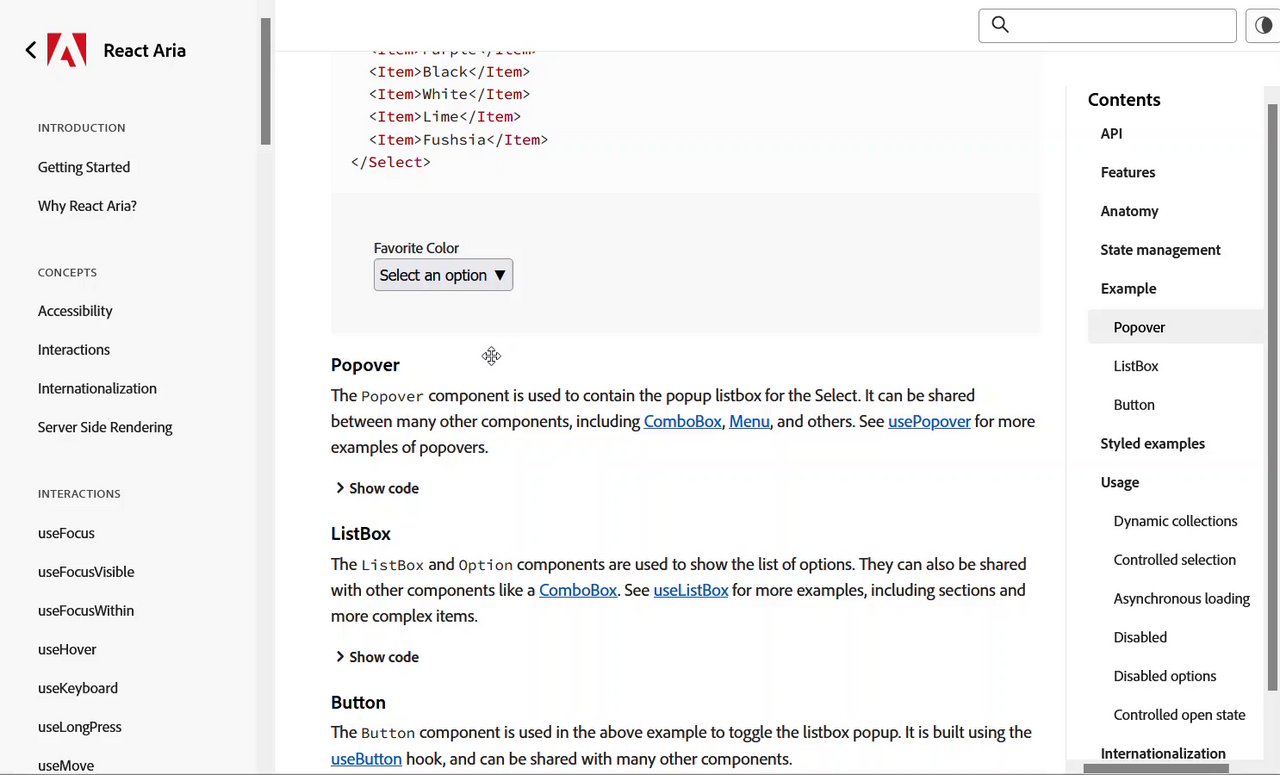Open the ComboBox link in Popover paragraph

682,421
